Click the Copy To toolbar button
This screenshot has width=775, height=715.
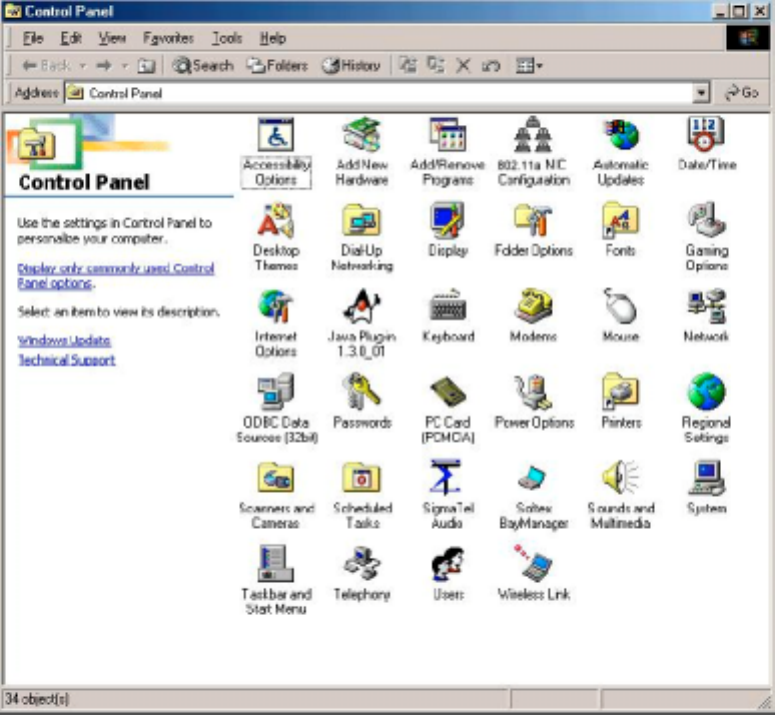(435, 65)
